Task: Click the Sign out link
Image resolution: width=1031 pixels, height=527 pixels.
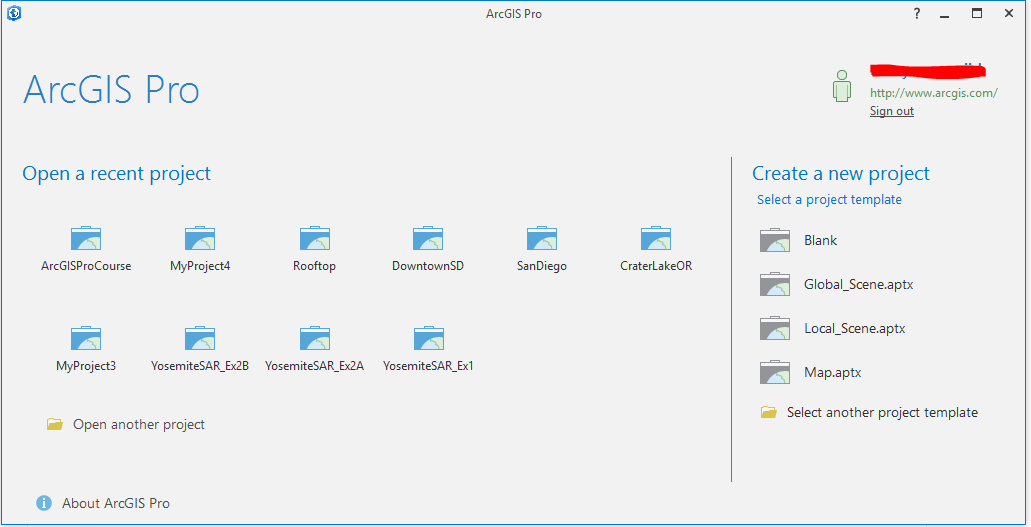Action: click(892, 111)
